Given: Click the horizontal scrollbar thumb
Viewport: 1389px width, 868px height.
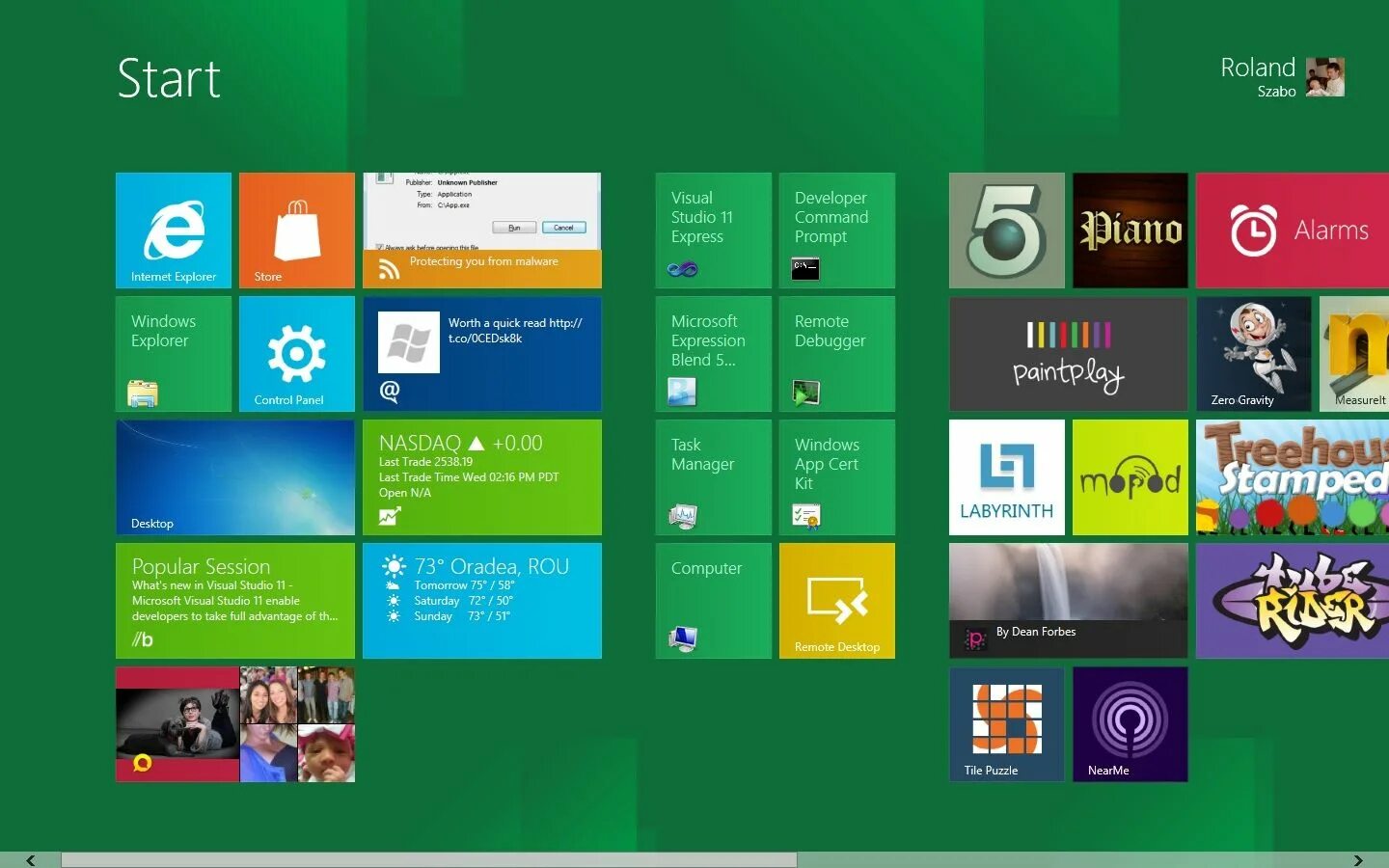Looking at the screenshot, I should pos(429,860).
